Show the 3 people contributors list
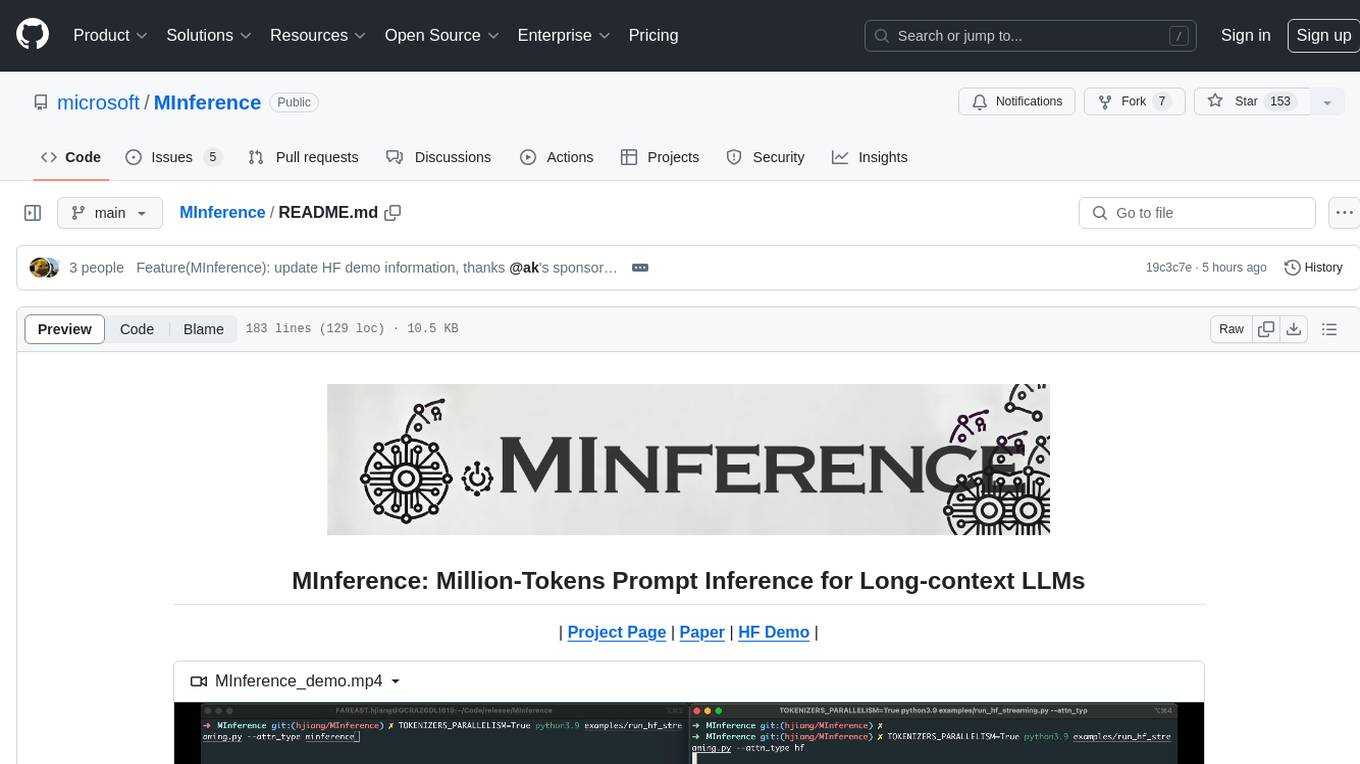Image resolution: width=1360 pixels, height=764 pixels. pyautogui.click(x=96, y=268)
